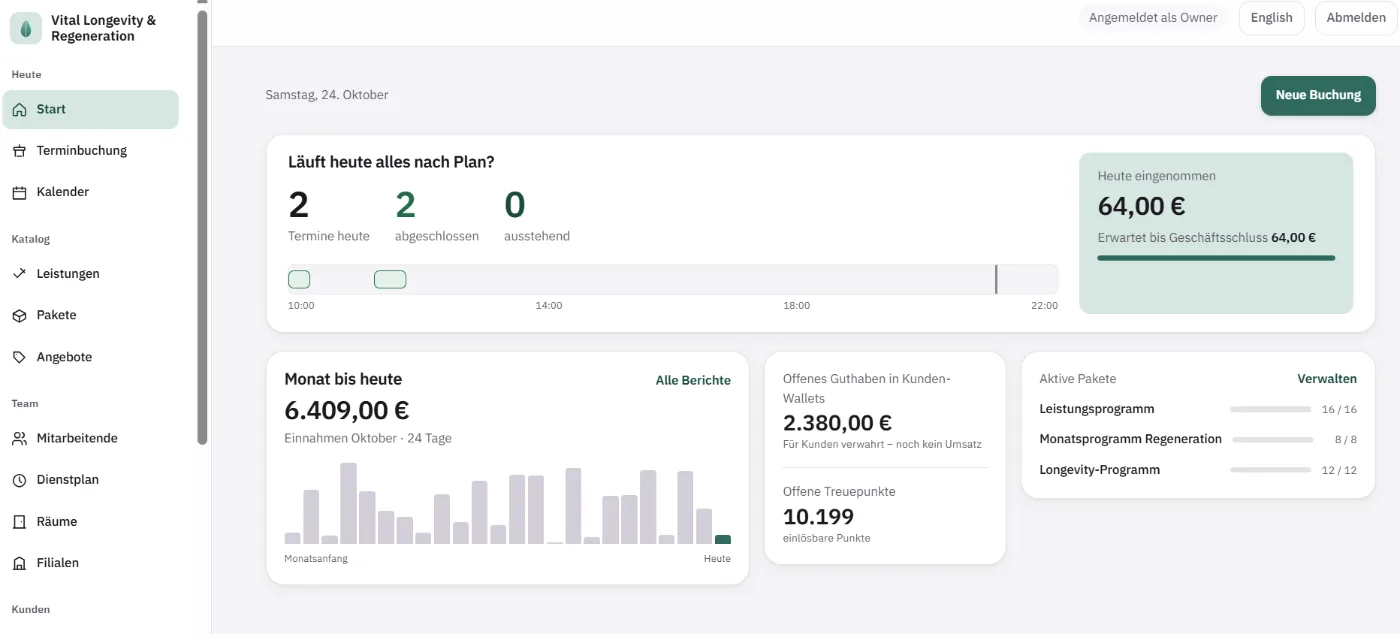This screenshot has width=1400, height=634.
Task: Click the date Samstag, 24. Oktober
Action: pyautogui.click(x=327, y=95)
